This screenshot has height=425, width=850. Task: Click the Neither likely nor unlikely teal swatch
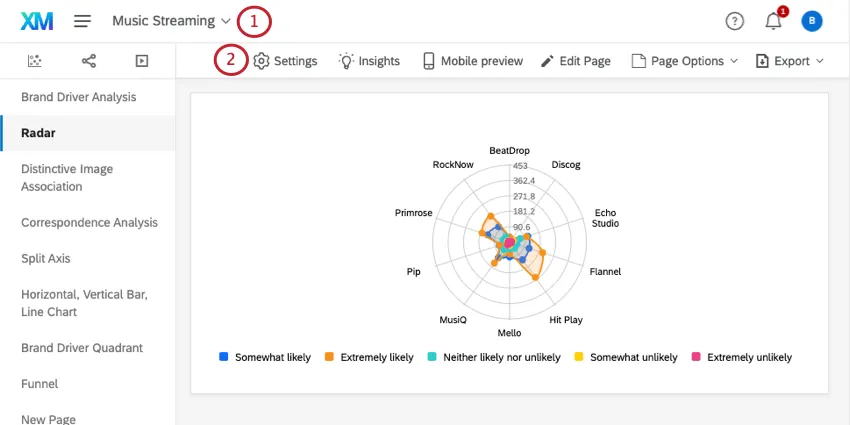coord(433,357)
